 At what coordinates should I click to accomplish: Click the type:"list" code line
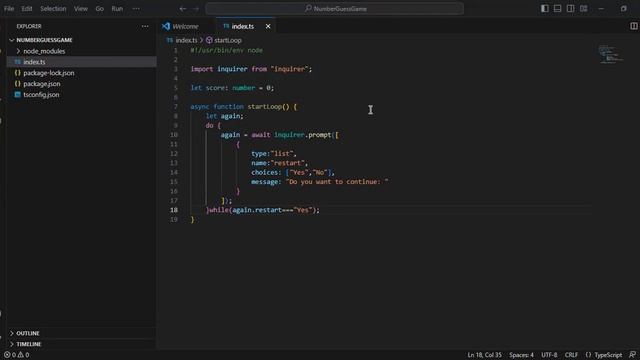(274, 153)
